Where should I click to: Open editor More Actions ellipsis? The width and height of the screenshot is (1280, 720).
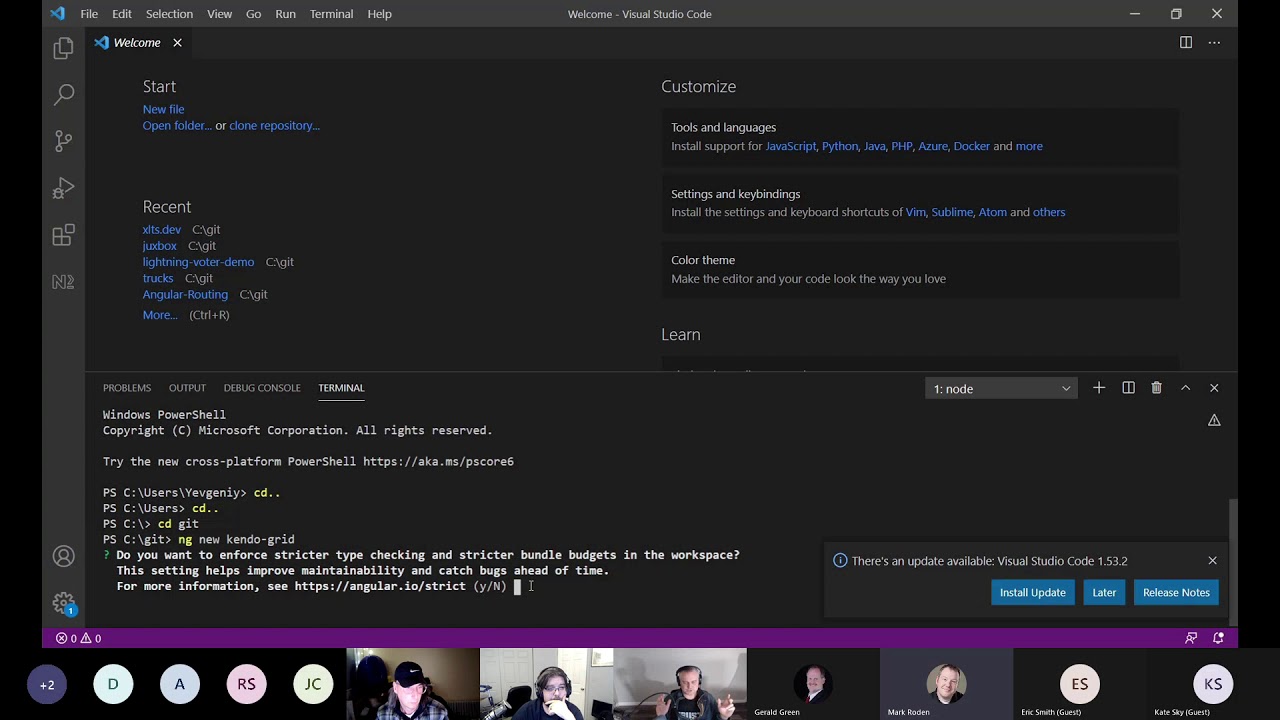tap(1214, 43)
